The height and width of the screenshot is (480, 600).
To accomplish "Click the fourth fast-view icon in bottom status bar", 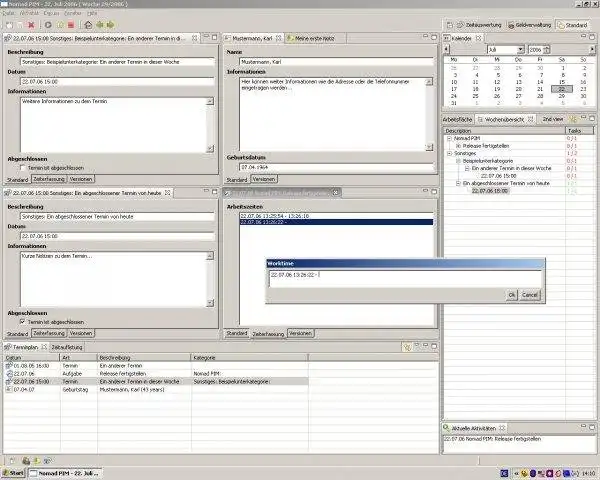I will (x=48, y=460).
